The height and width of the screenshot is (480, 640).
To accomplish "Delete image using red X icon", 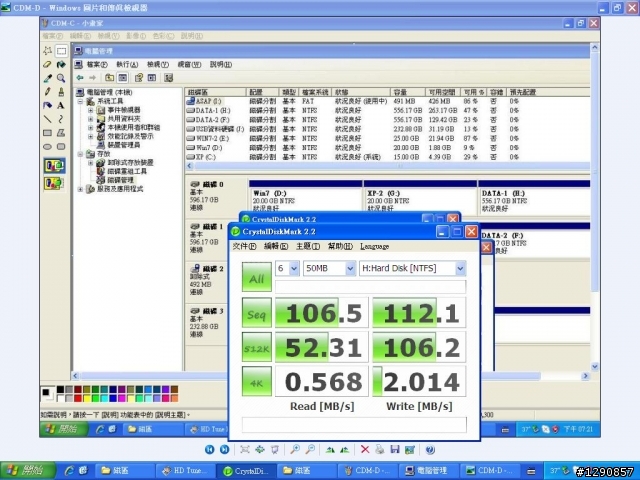I will click(365, 449).
